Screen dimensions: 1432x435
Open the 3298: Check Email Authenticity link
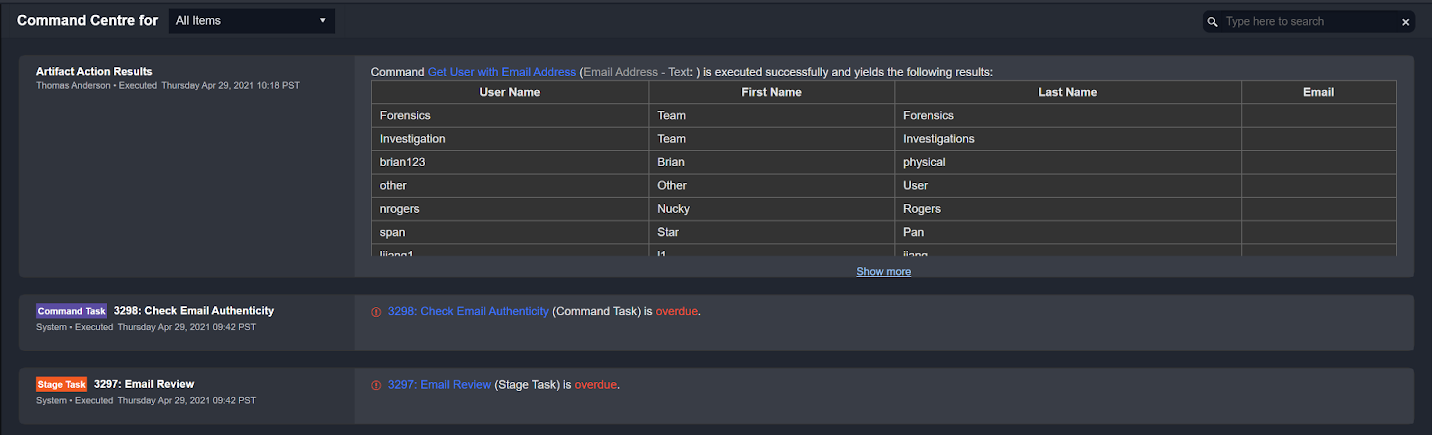coord(468,311)
